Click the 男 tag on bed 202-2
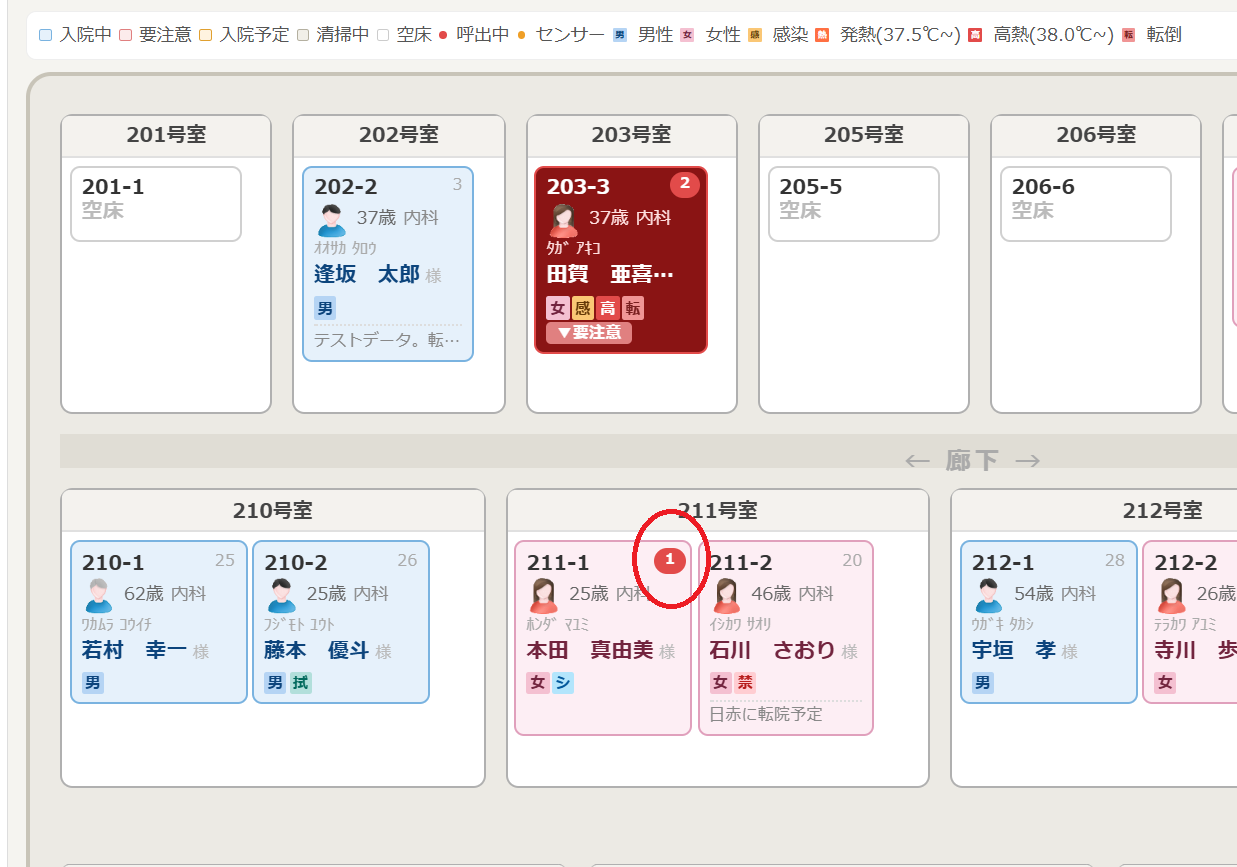The height and width of the screenshot is (867, 1237). [x=325, y=308]
